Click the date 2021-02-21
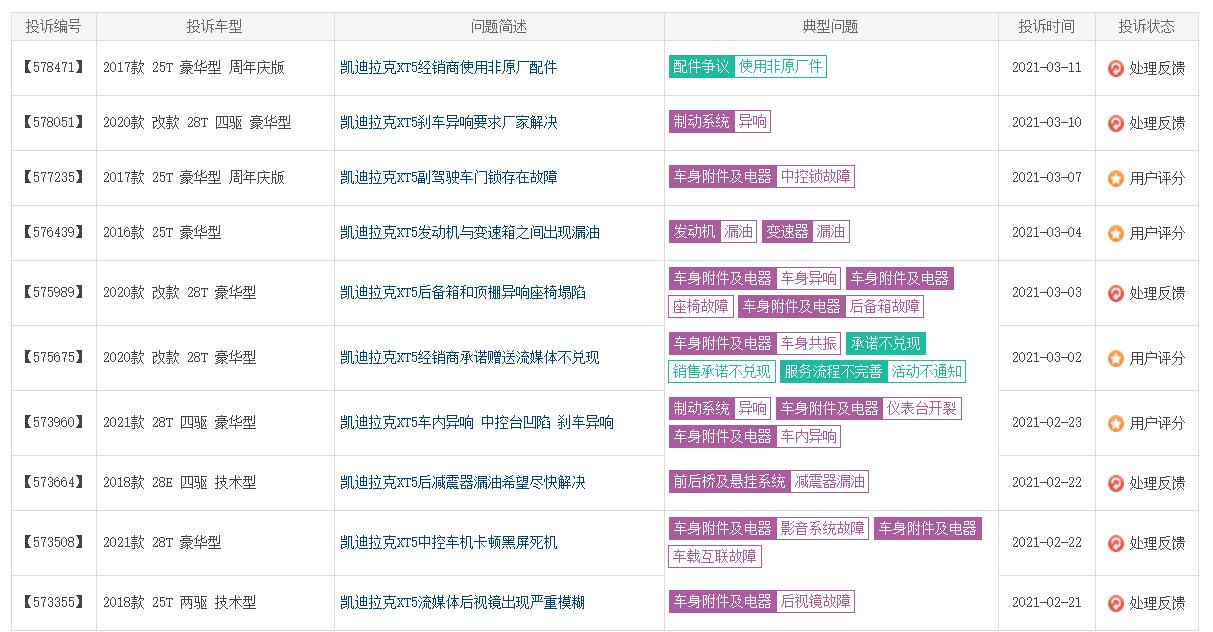The width and height of the screenshot is (1213, 632). 1047,602
